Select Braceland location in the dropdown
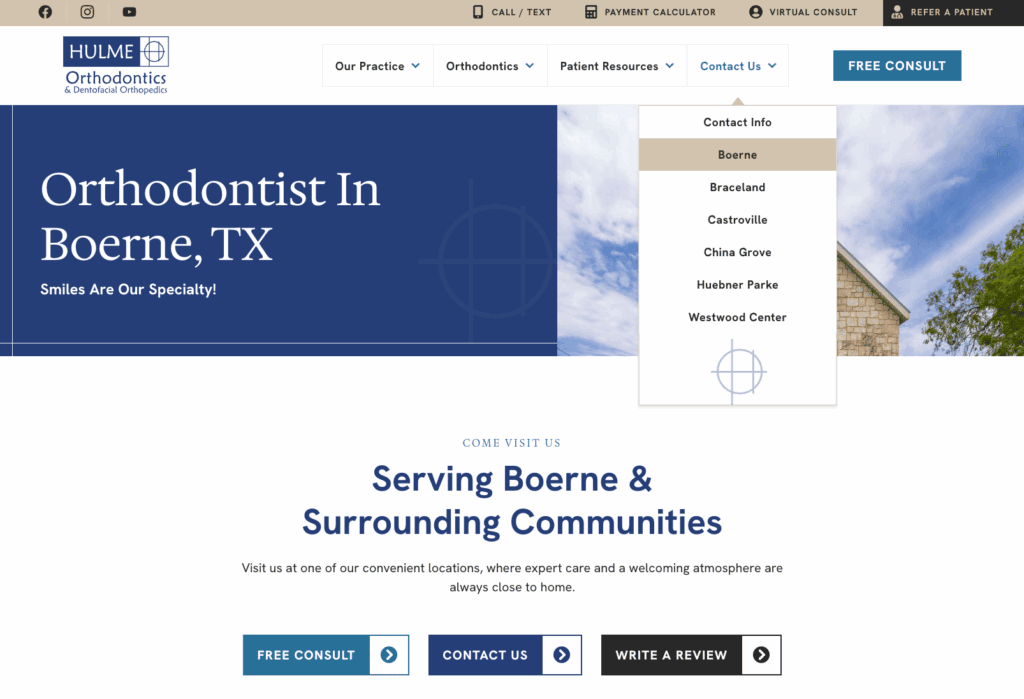The width and height of the screenshot is (1024, 699). [x=737, y=187]
